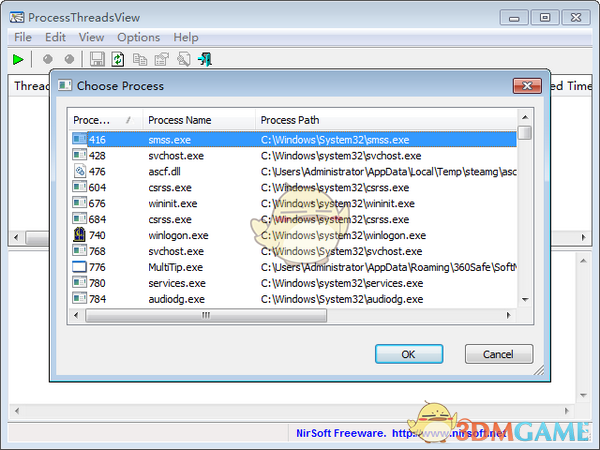Click the wininit.exe row icon
The width and height of the screenshot is (600, 450).
[x=80, y=203]
